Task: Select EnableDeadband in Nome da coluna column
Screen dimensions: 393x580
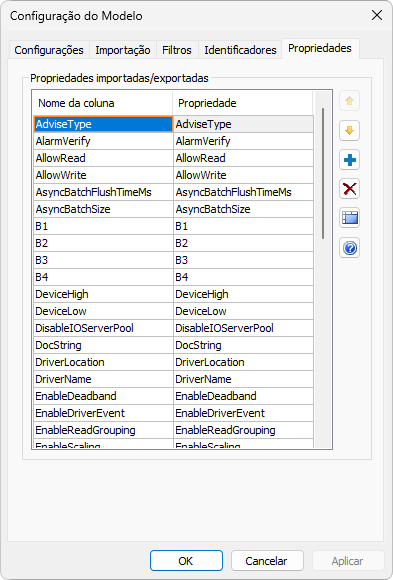Action: click(x=103, y=396)
